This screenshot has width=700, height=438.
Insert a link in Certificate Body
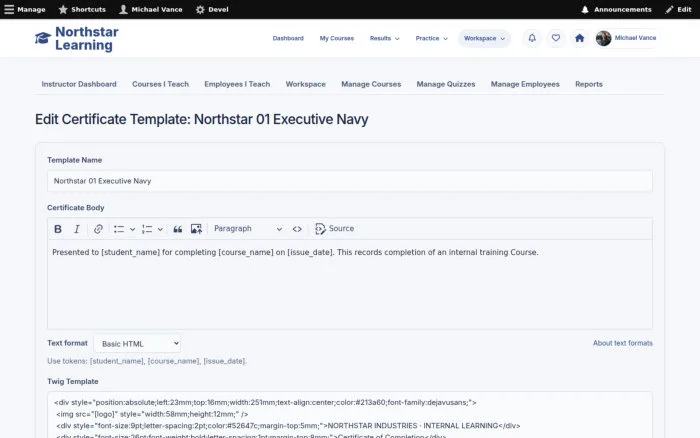coord(98,229)
